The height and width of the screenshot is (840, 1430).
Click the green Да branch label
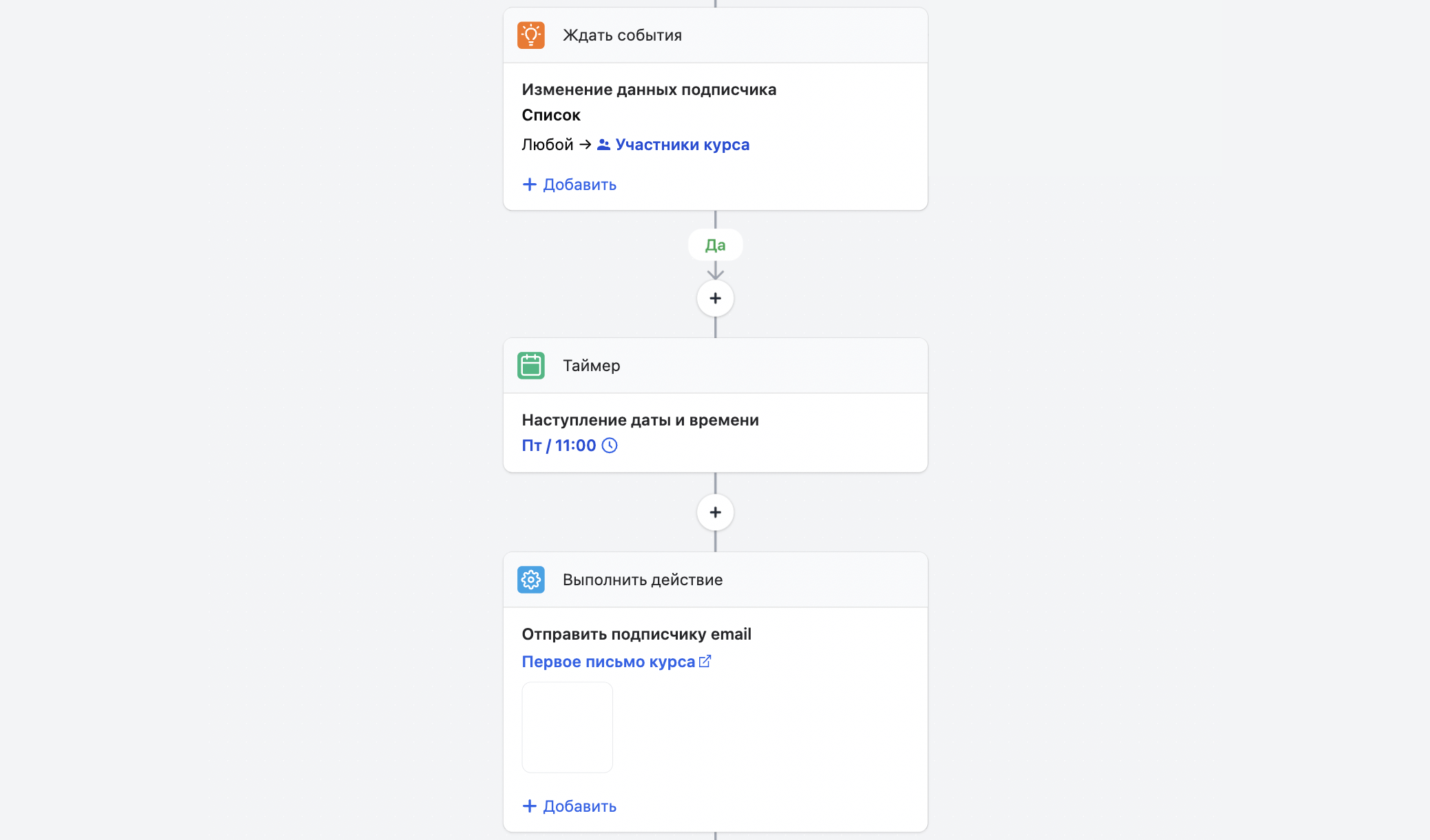tap(715, 245)
